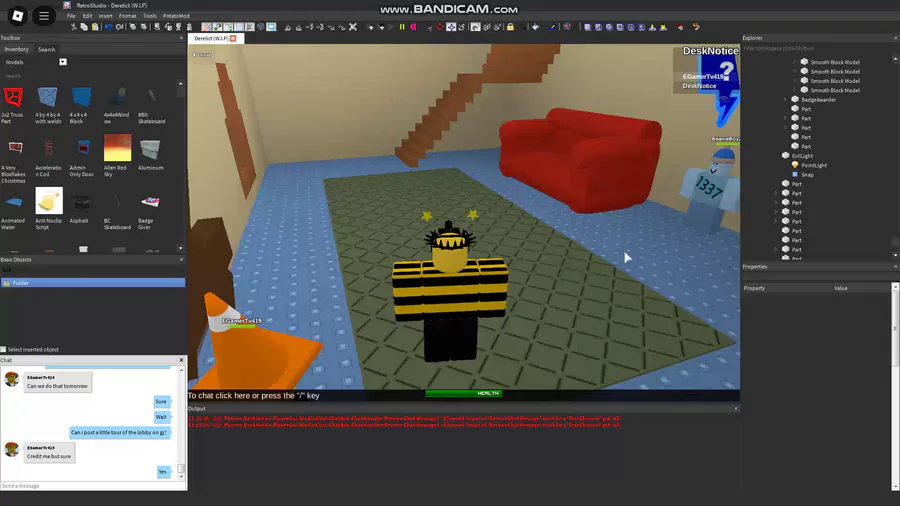Open the Models category dropdown
The width and height of the screenshot is (900, 506).
[63, 62]
